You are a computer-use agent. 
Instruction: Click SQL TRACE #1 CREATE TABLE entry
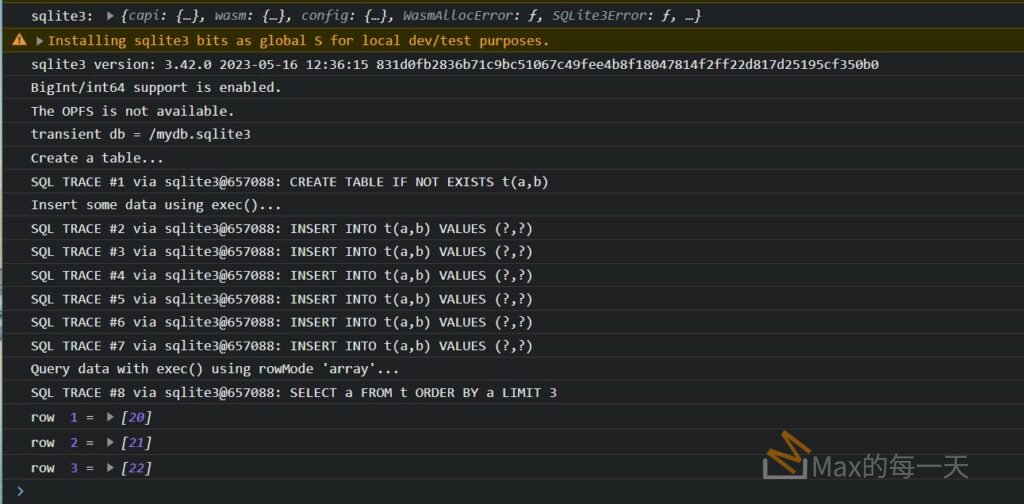289,181
